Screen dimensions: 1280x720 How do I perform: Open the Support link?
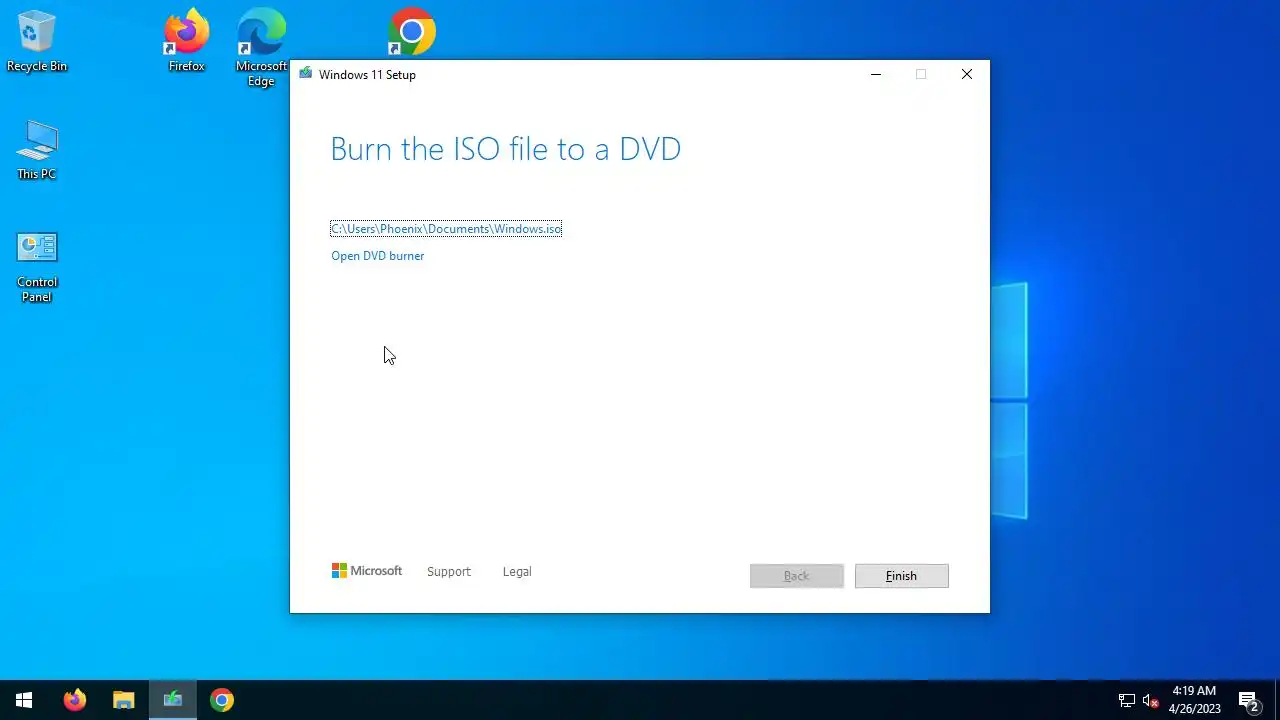(x=449, y=572)
